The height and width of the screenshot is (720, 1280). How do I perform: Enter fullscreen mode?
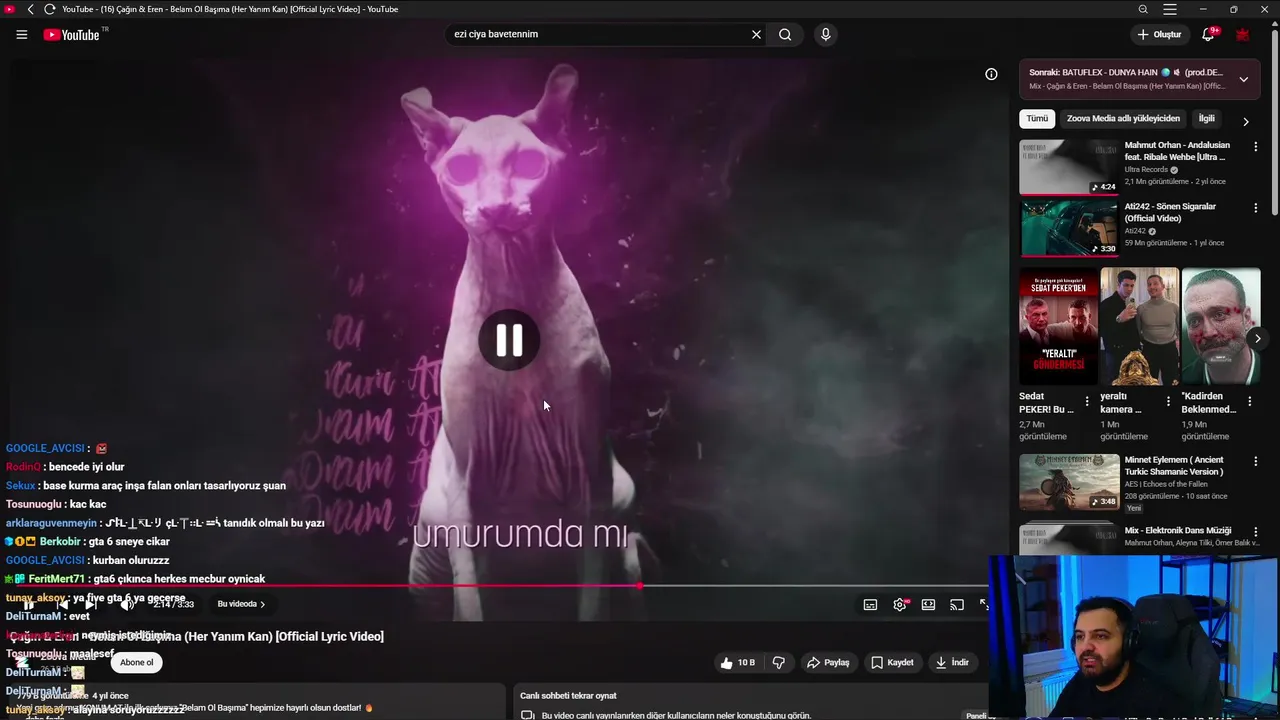984,604
